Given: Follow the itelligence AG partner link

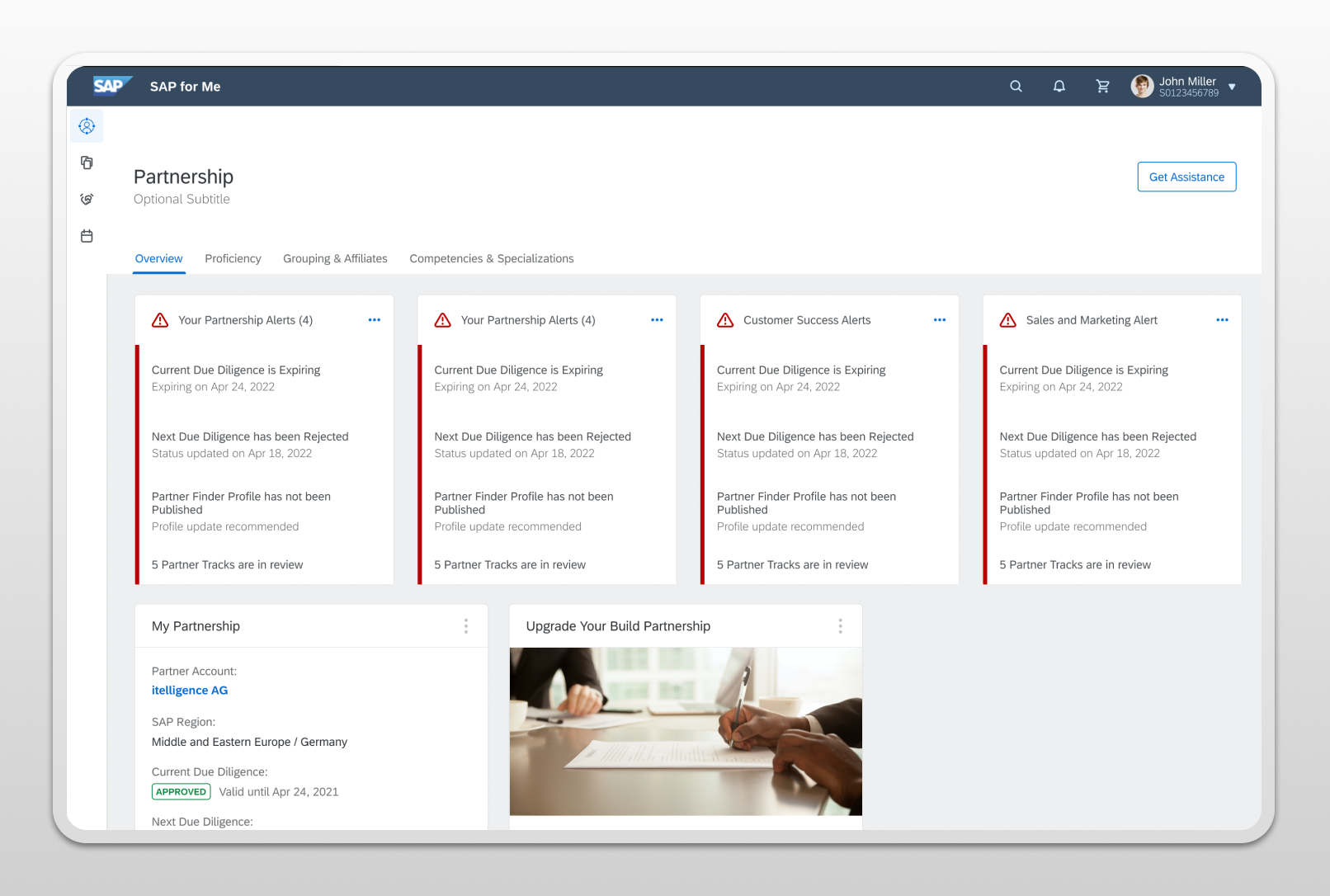Looking at the screenshot, I should pyautogui.click(x=190, y=691).
